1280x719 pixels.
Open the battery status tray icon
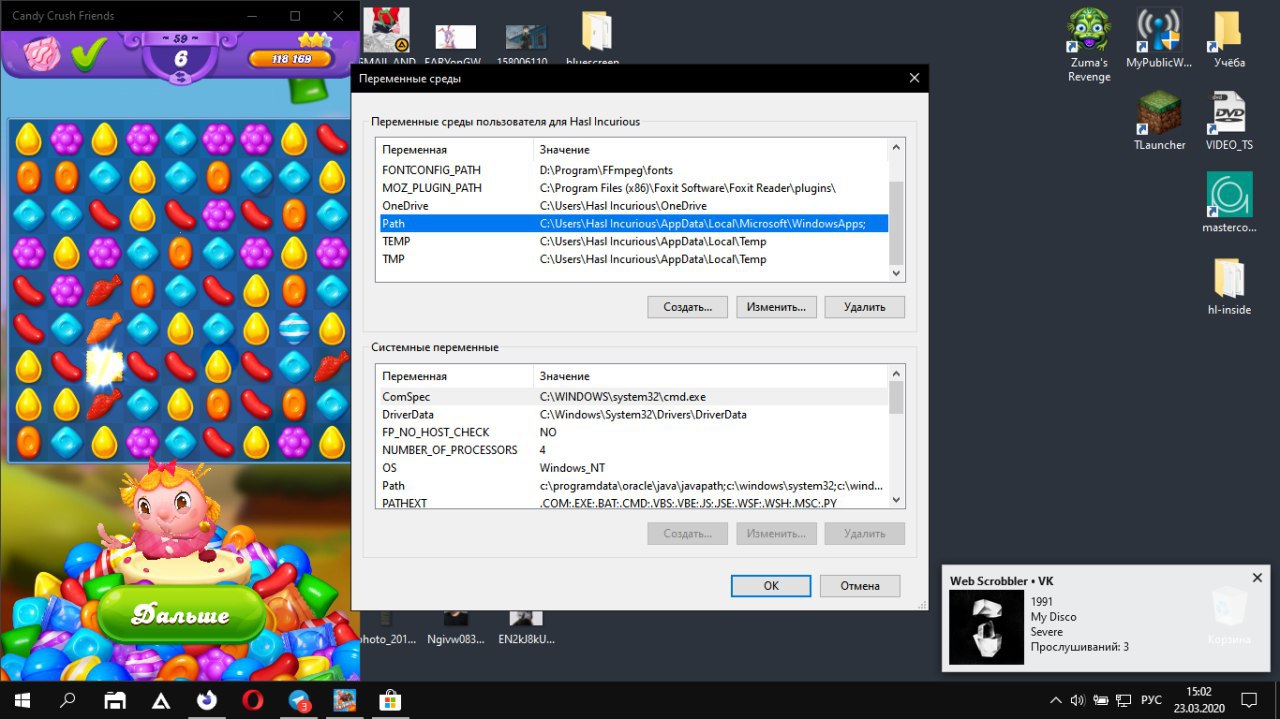click(x=1100, y=700)
